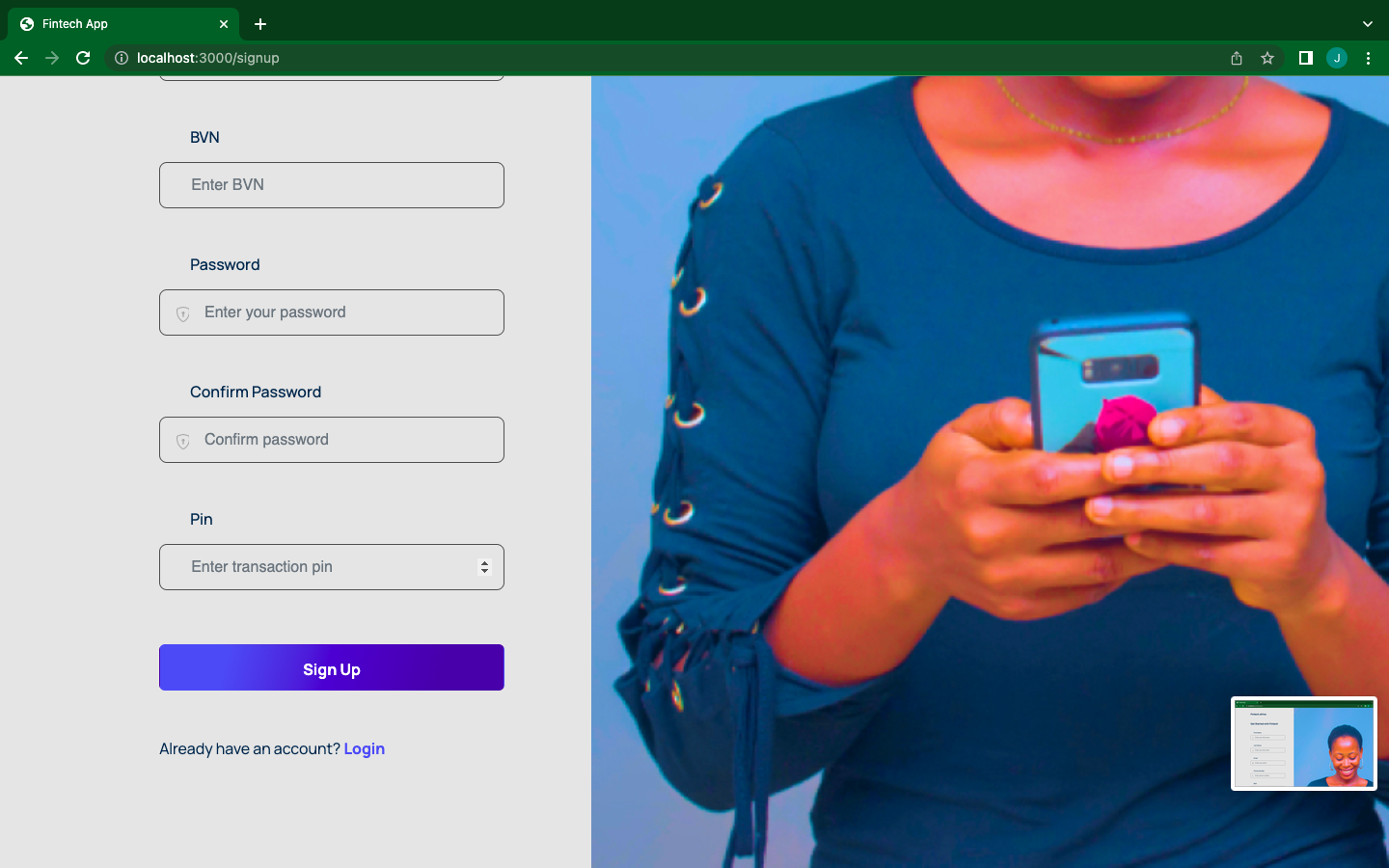Open the browser side panel

tap(1306, 58)
